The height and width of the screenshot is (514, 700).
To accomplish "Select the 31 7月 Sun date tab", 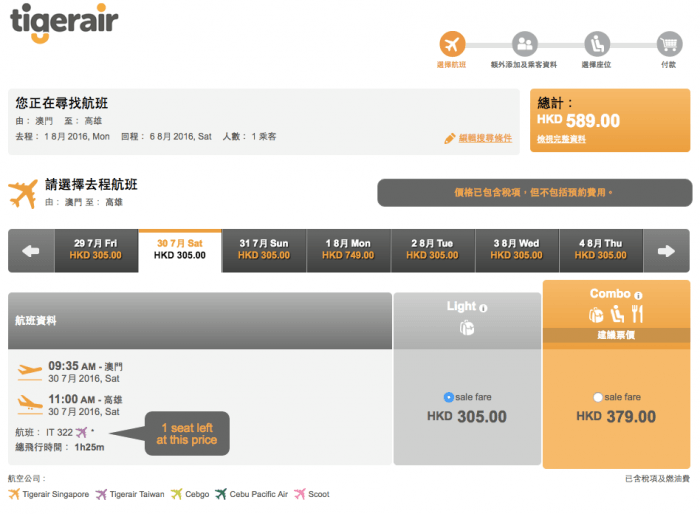I will (264, 250).
